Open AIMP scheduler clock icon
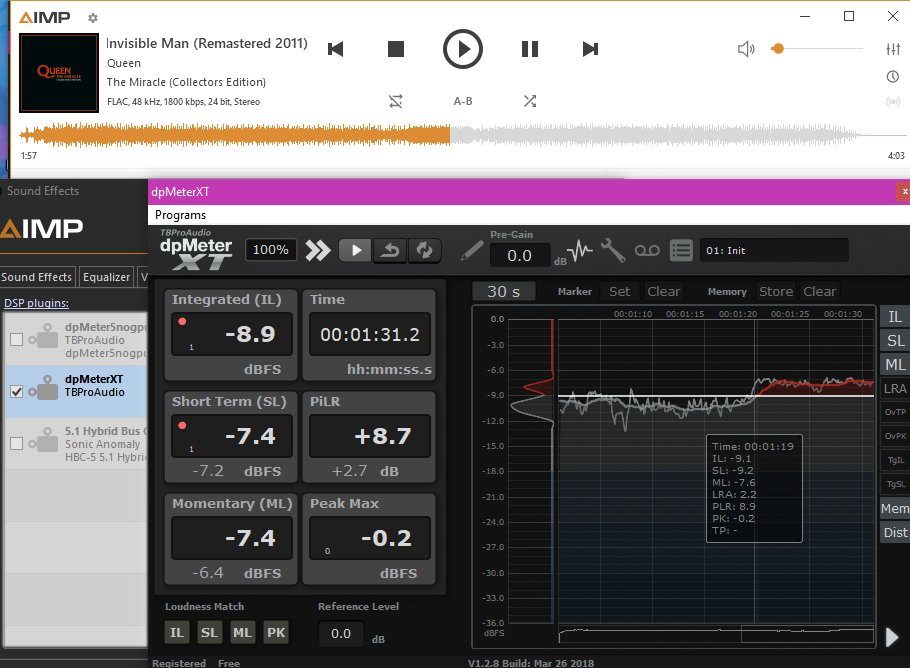Screen dimensions: 910x668 tap(893, 77)
